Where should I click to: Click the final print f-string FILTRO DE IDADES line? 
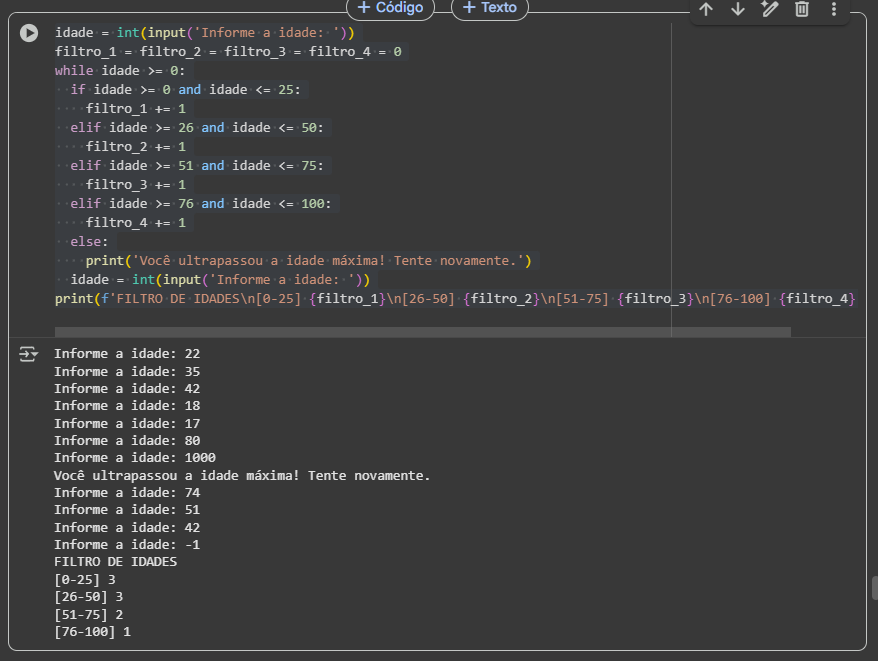tap(450, 299)
